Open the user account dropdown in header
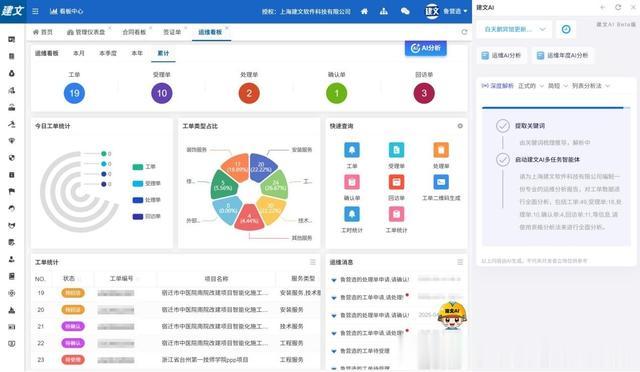Screen dimensions: 640x372 click(x=455, y=11)
